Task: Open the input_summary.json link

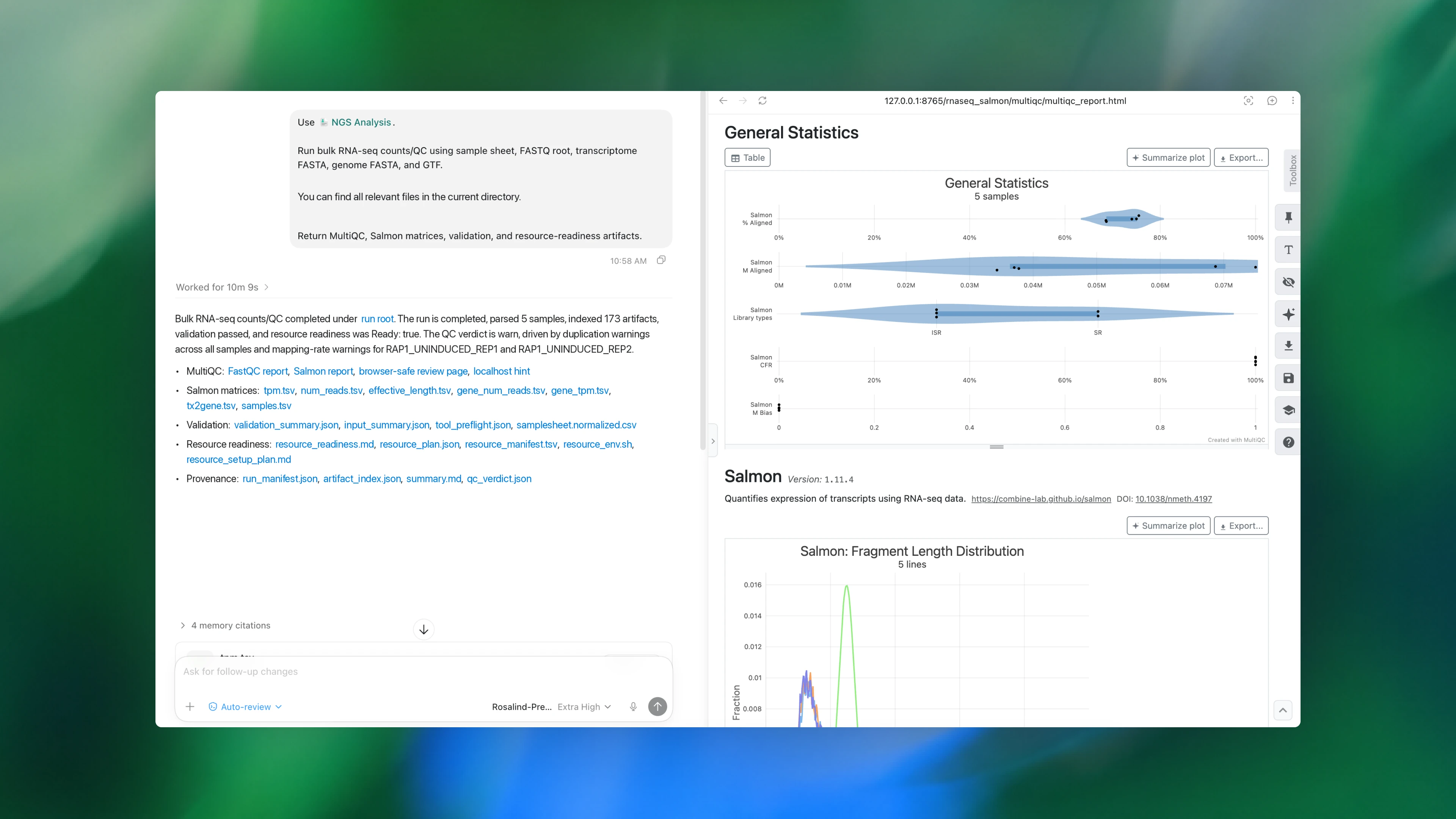Action: click(x=387, y=425)
